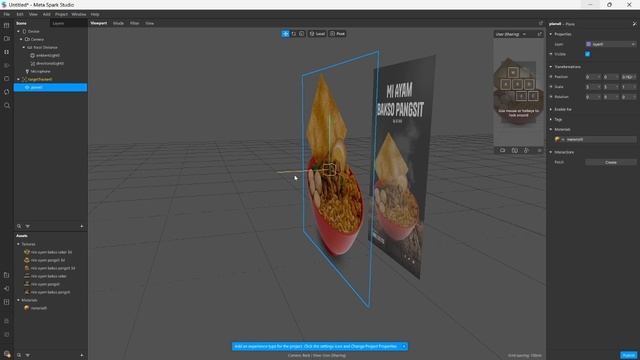Collapse the Properties section
The width and height of the screenshot is (640, 360).
tap(551, 34)
